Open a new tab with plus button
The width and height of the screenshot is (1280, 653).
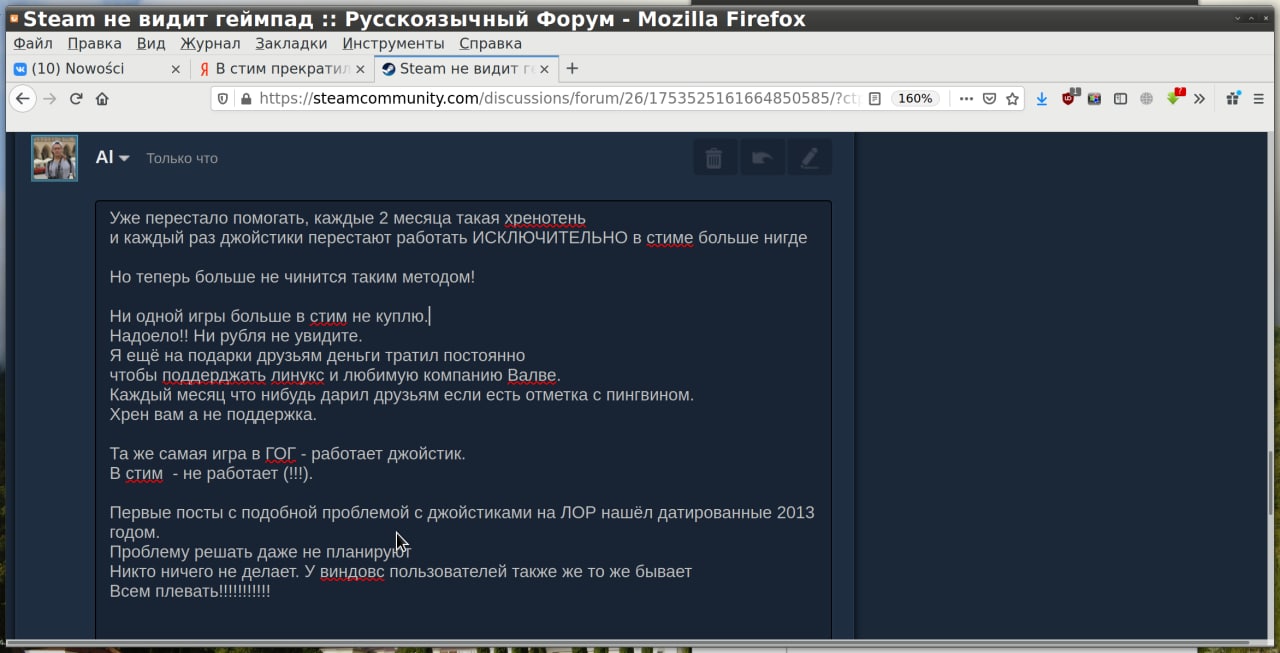572,68
